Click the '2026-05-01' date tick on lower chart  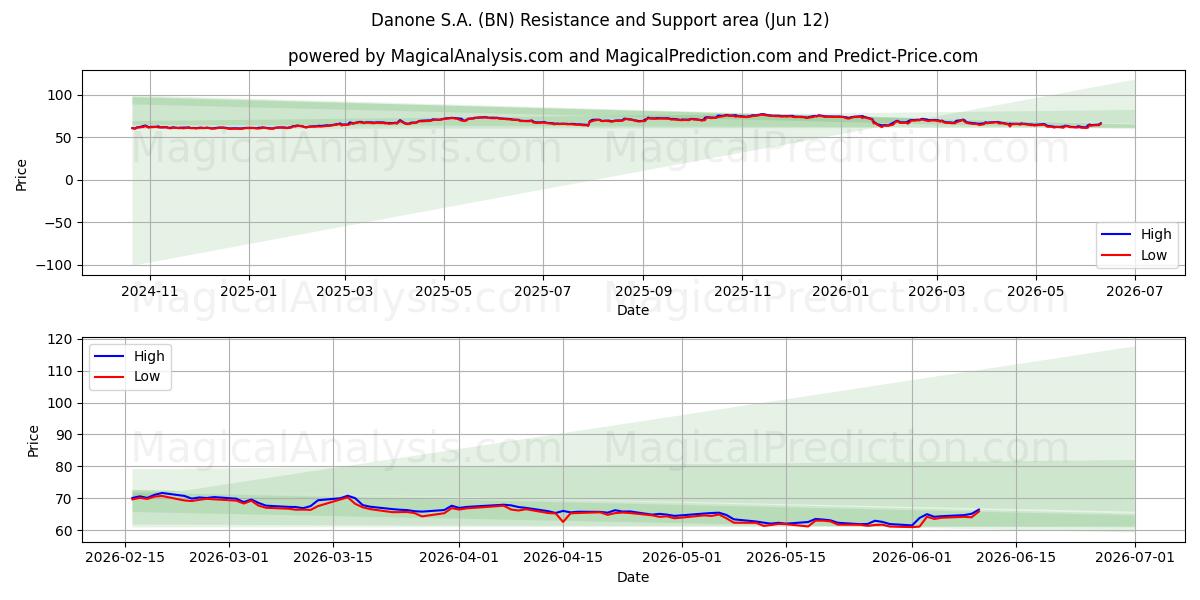coord(682,557)
